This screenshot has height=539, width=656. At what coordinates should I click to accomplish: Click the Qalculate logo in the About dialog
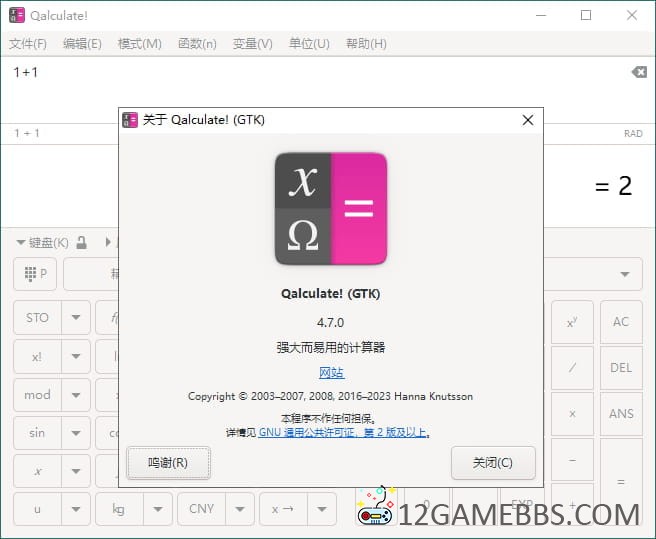[331, 208]
